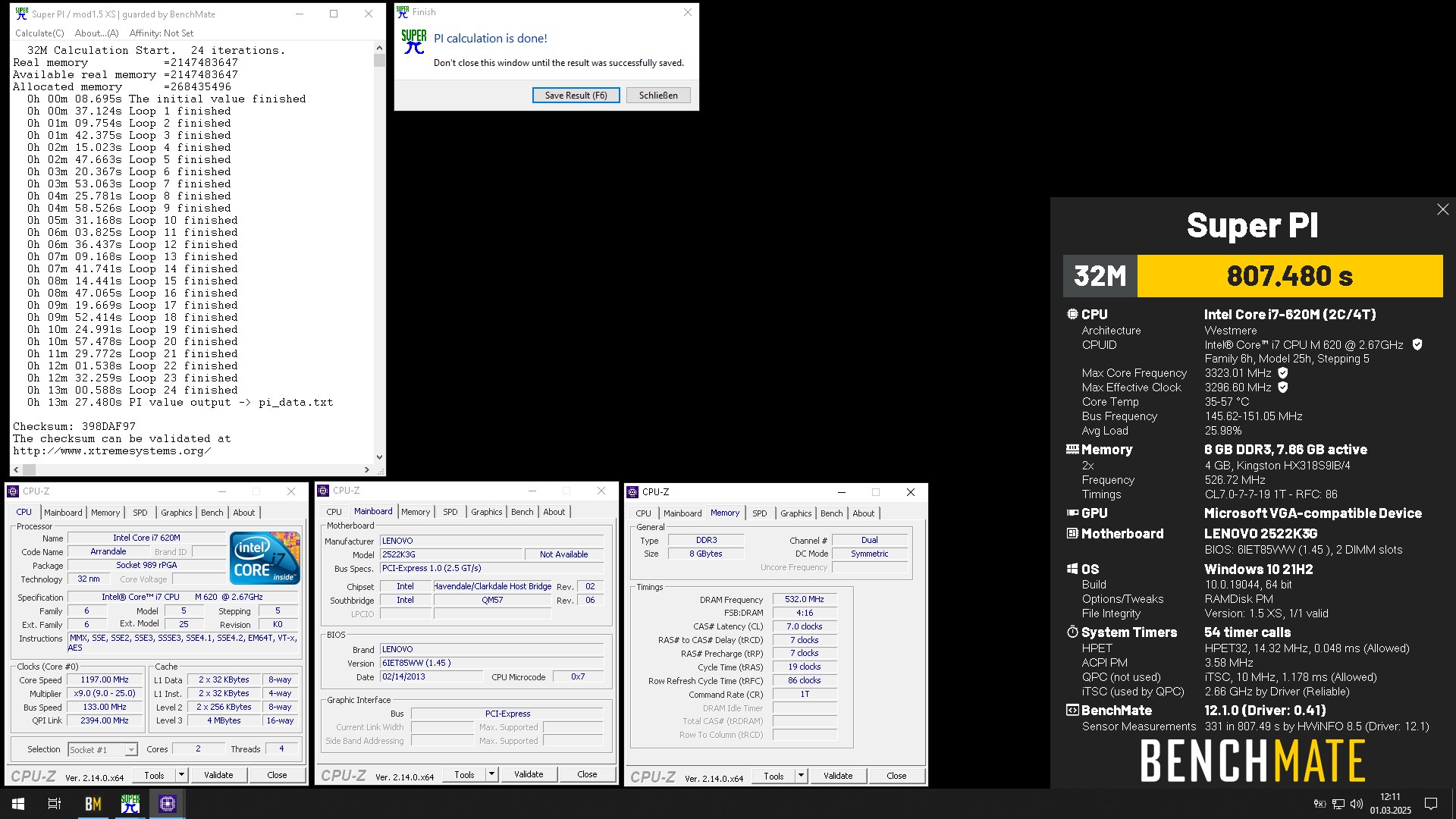Select About tab in Memory window

coord(864,513)
